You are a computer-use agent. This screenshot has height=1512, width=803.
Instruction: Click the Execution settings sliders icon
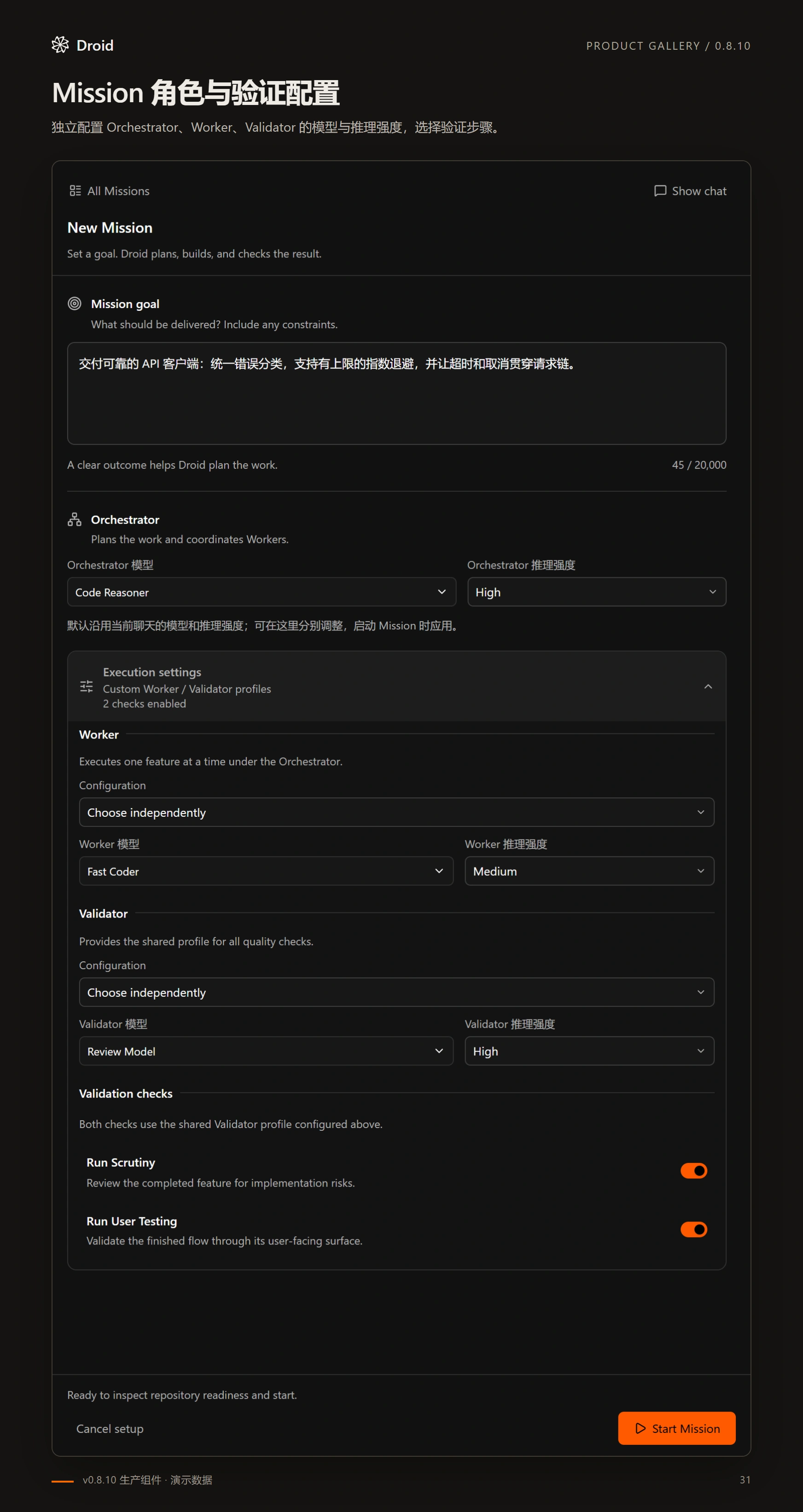click(86, 686)
